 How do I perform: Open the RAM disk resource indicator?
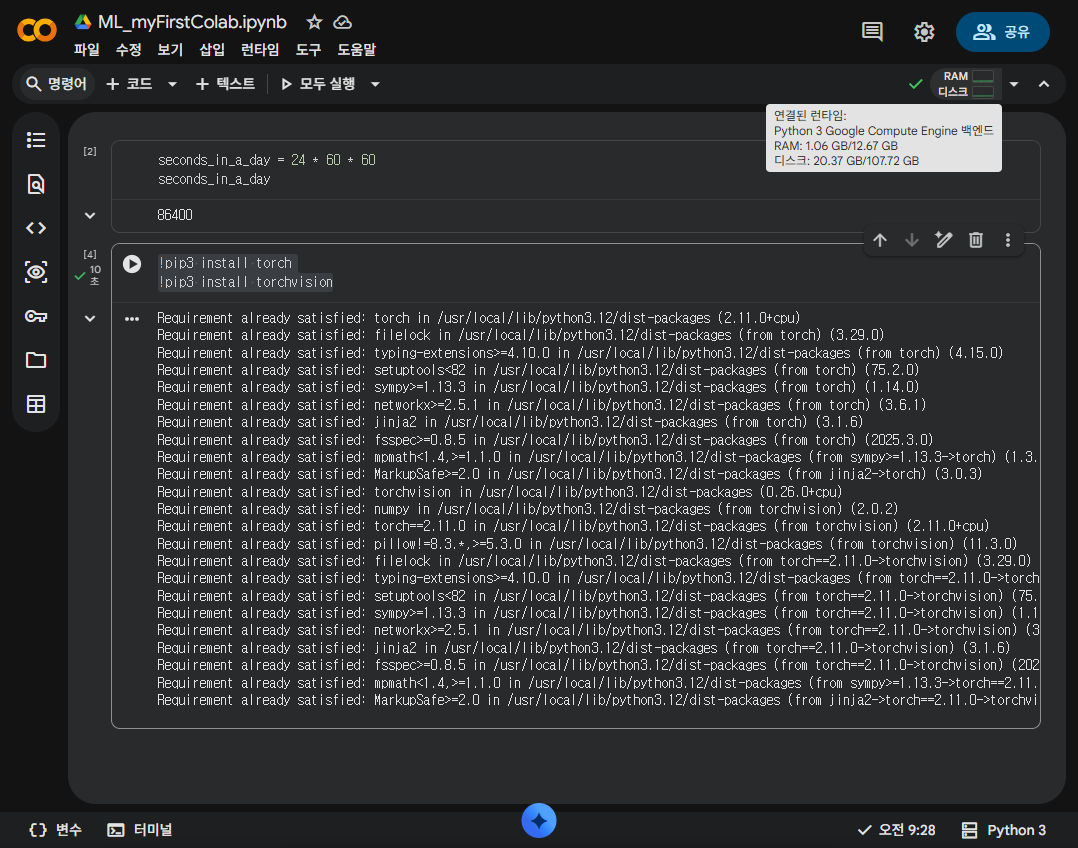tap(966, 84)
